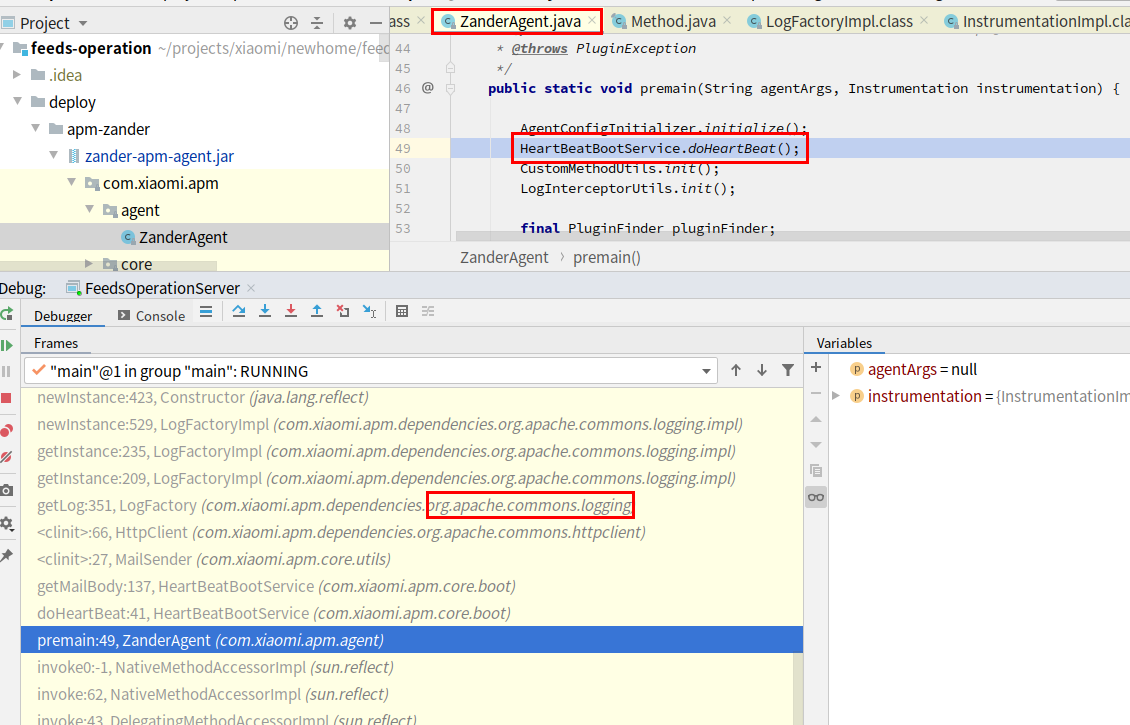1130x725 pixels.
Task: Toggle Mute Breakpoints
Action: 6,457
